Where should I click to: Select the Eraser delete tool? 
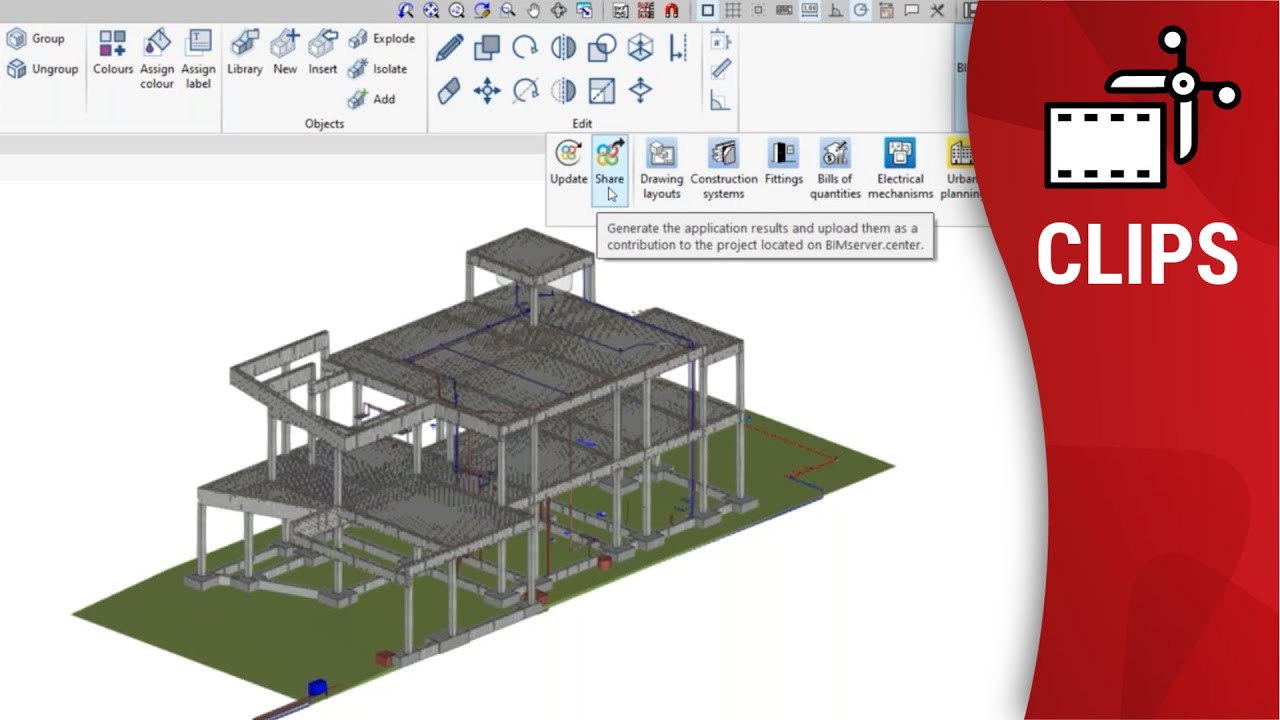(451, 90)
